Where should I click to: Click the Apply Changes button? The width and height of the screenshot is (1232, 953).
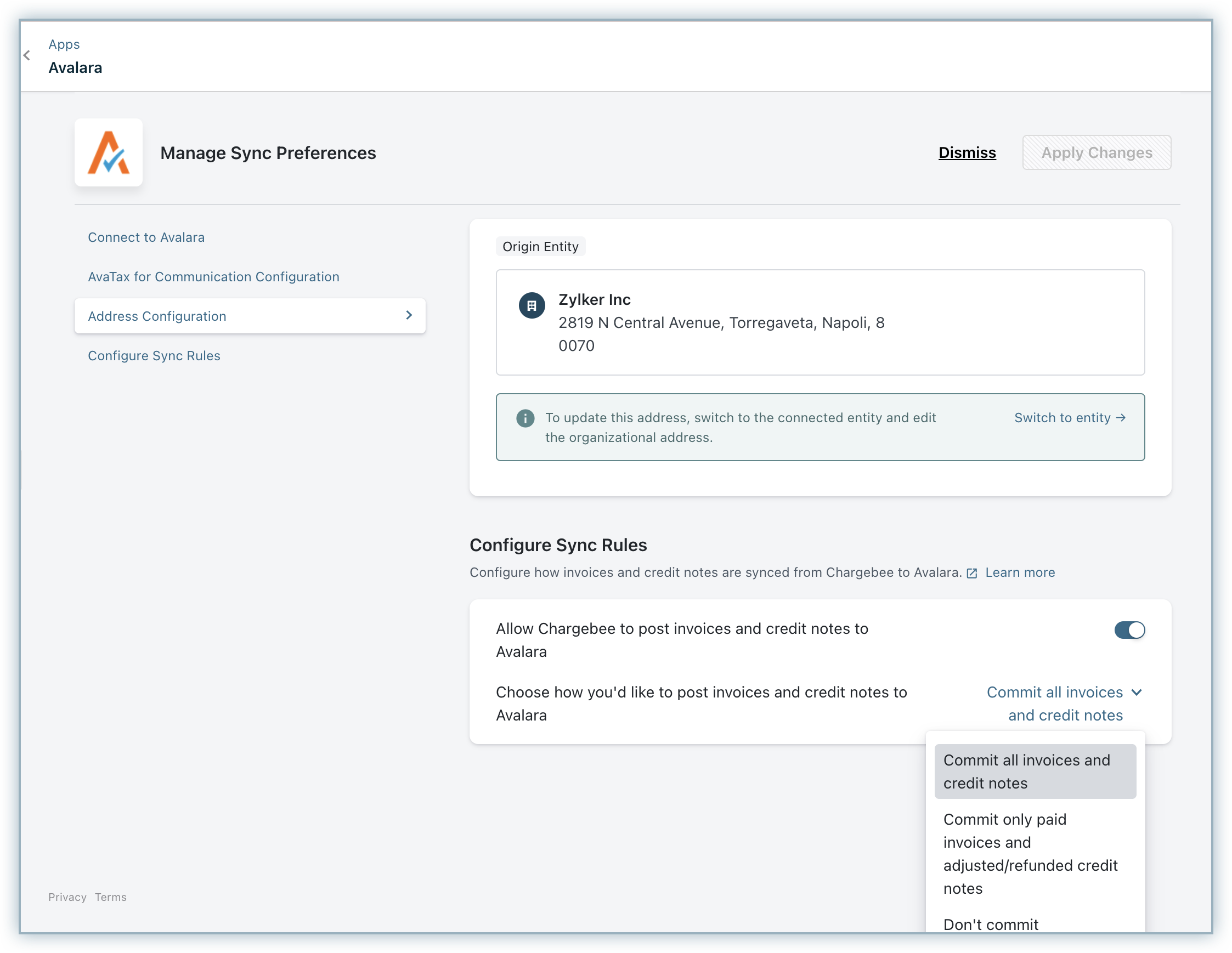[1096, 153]
